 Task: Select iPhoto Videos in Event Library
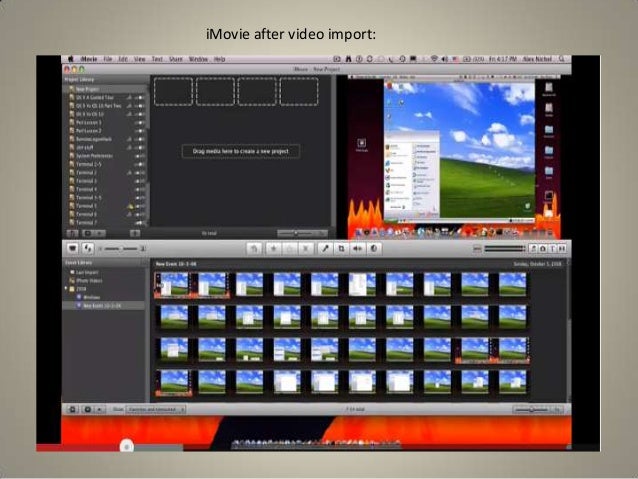point(105,280)
